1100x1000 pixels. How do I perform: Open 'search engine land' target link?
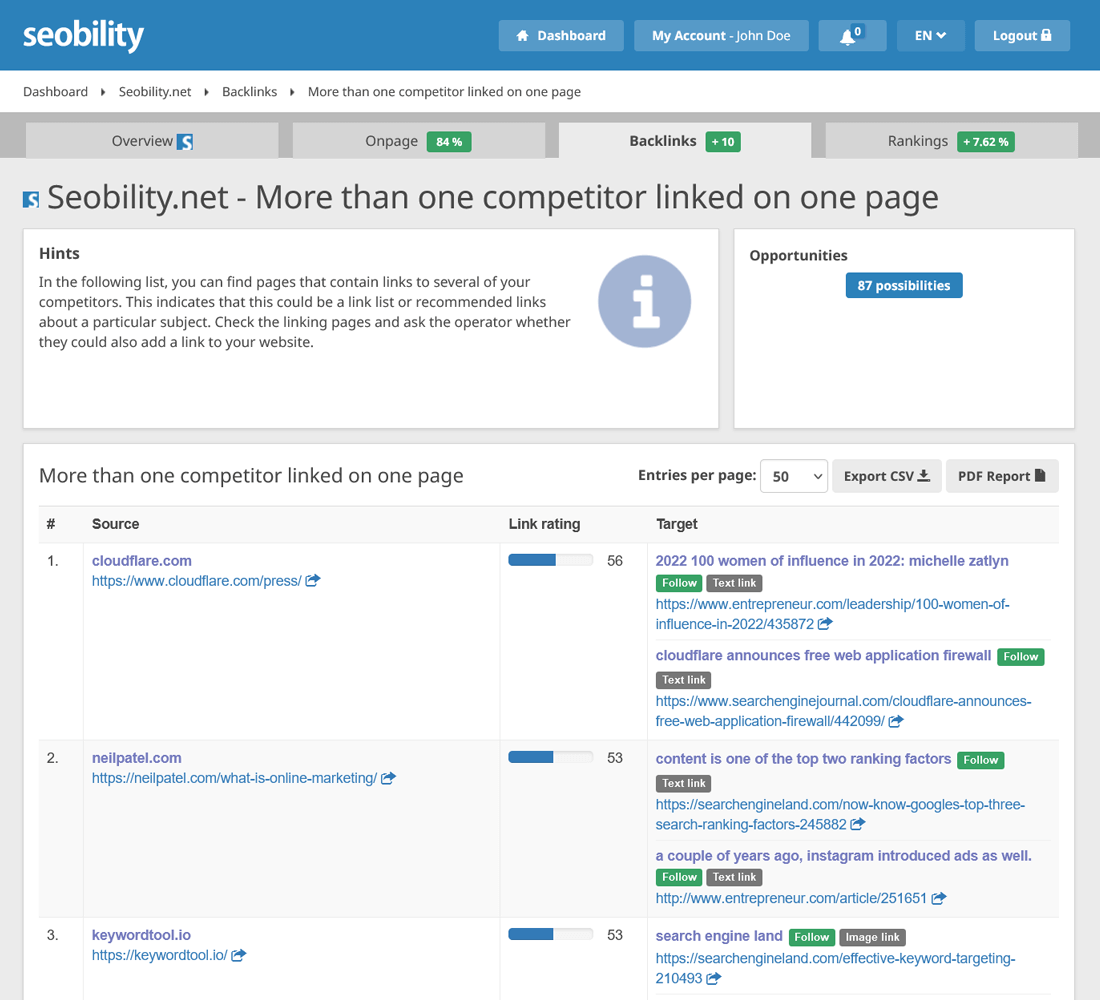coord(718,935)
